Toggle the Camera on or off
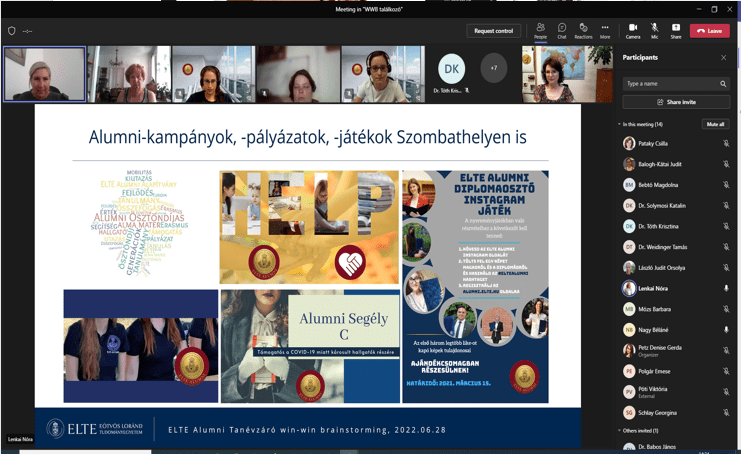Viewport: 741px width, 454px height. [633, 31]
